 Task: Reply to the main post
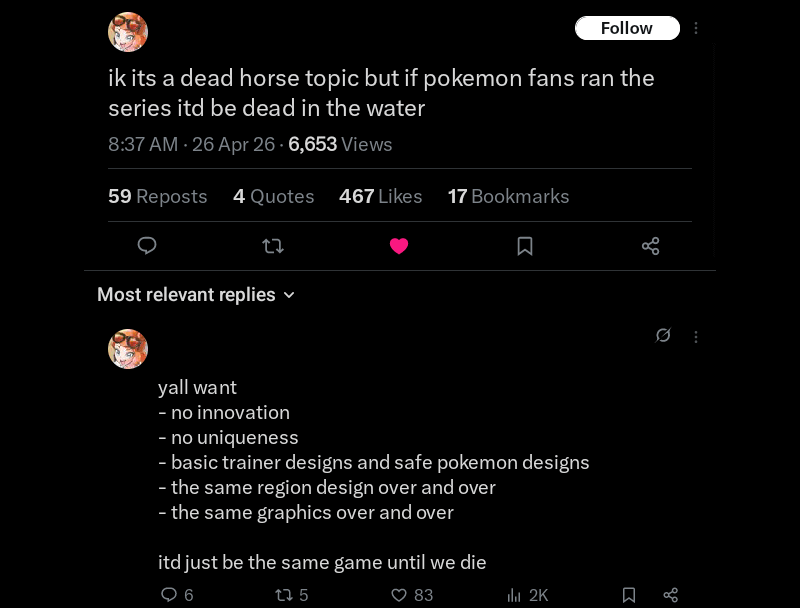click(147, 246)
